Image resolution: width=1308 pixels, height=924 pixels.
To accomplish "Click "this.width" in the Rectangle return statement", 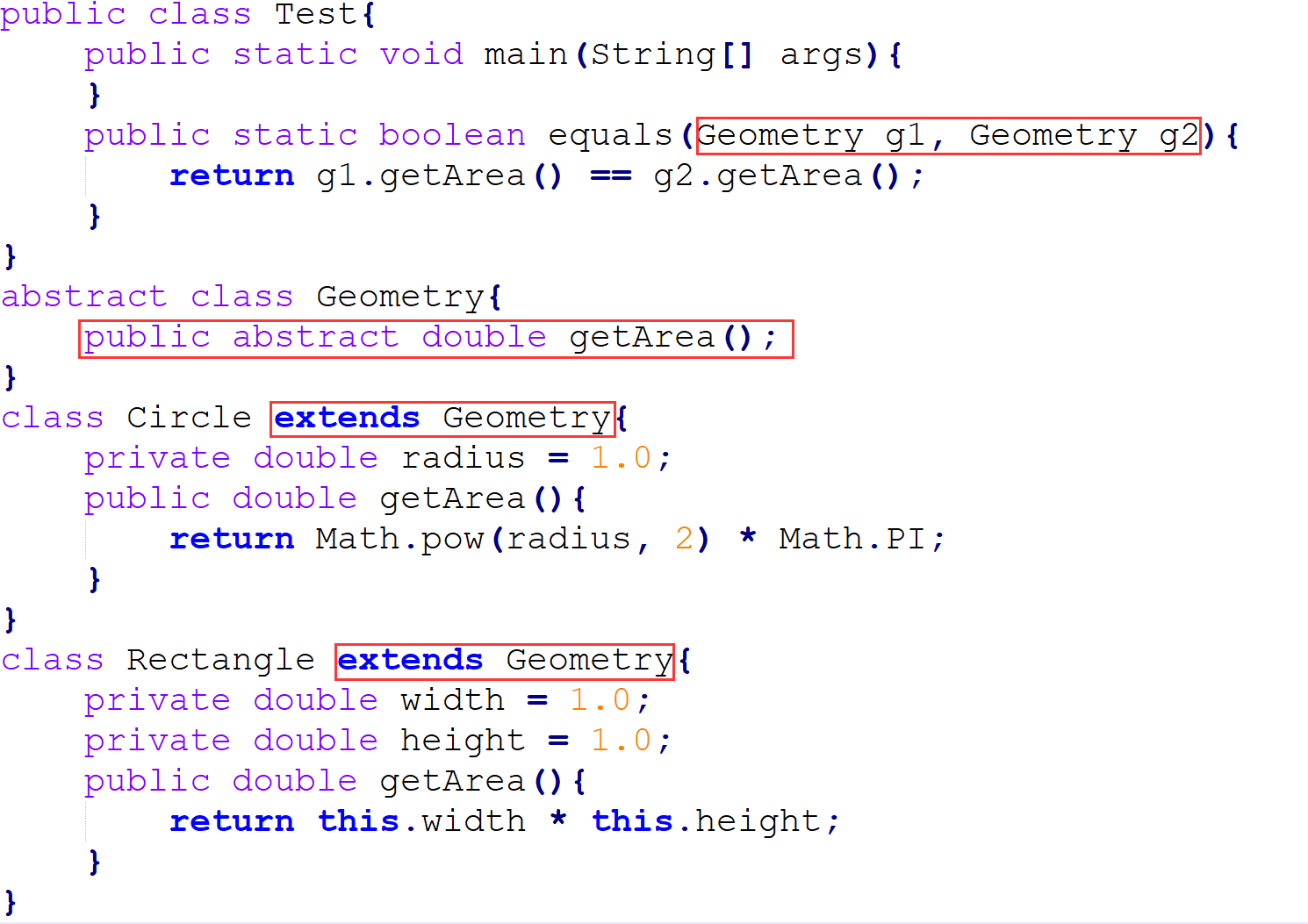I will click(x=421, y=821).
